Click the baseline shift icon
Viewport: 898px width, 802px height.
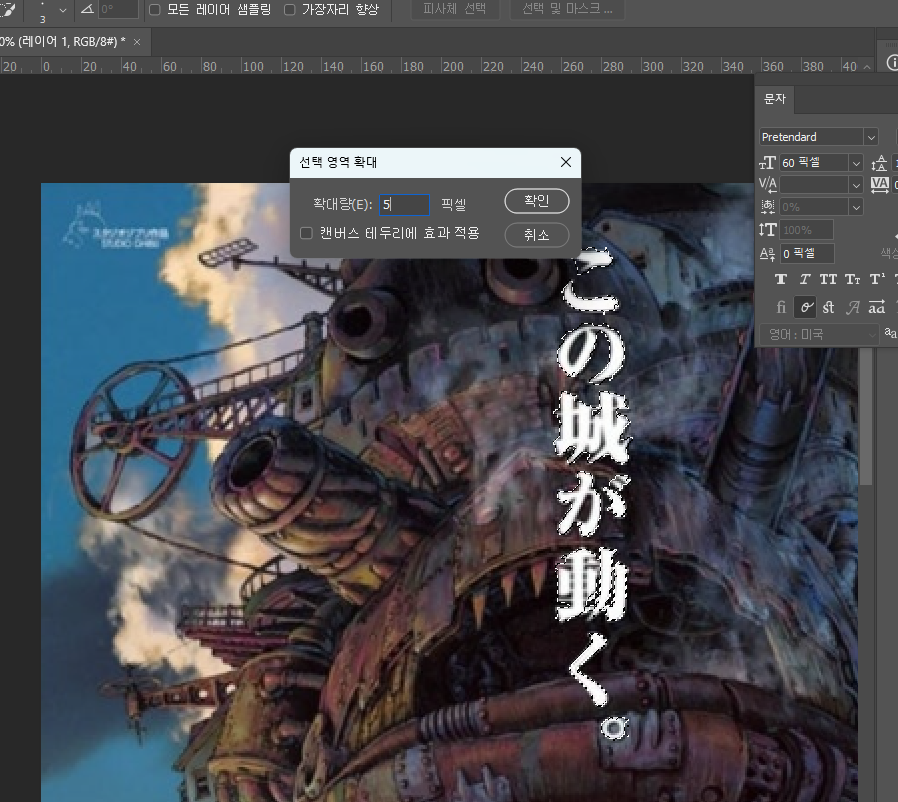(x=767, y=253)
